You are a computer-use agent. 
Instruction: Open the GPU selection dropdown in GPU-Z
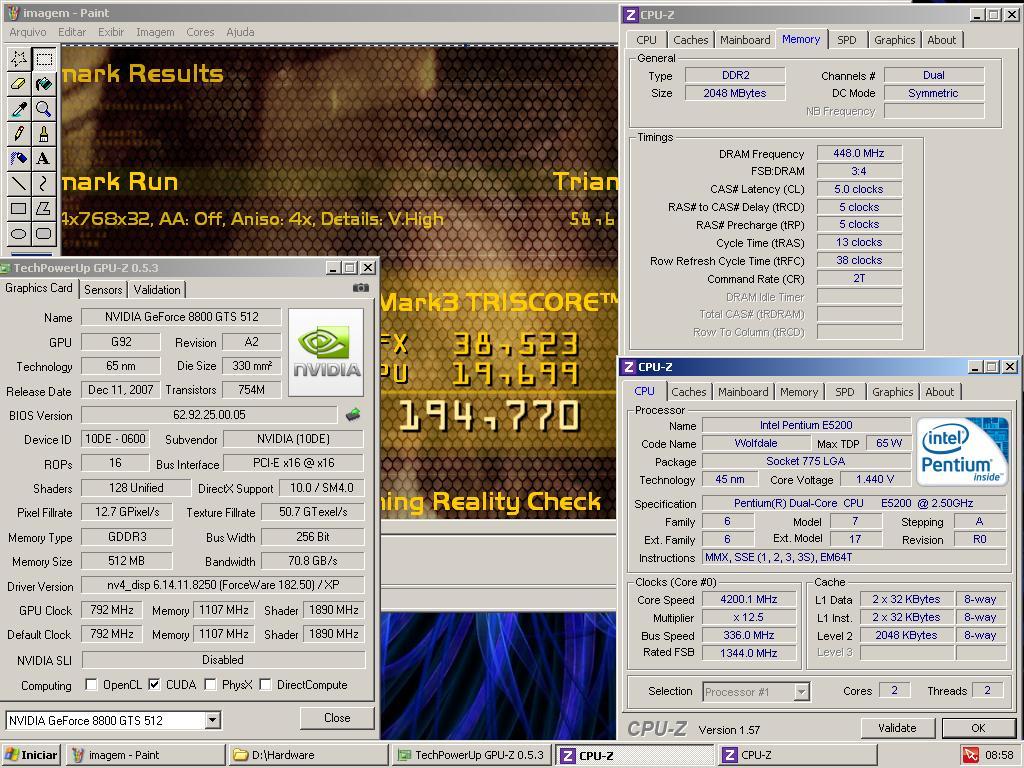tap(212, 720)
